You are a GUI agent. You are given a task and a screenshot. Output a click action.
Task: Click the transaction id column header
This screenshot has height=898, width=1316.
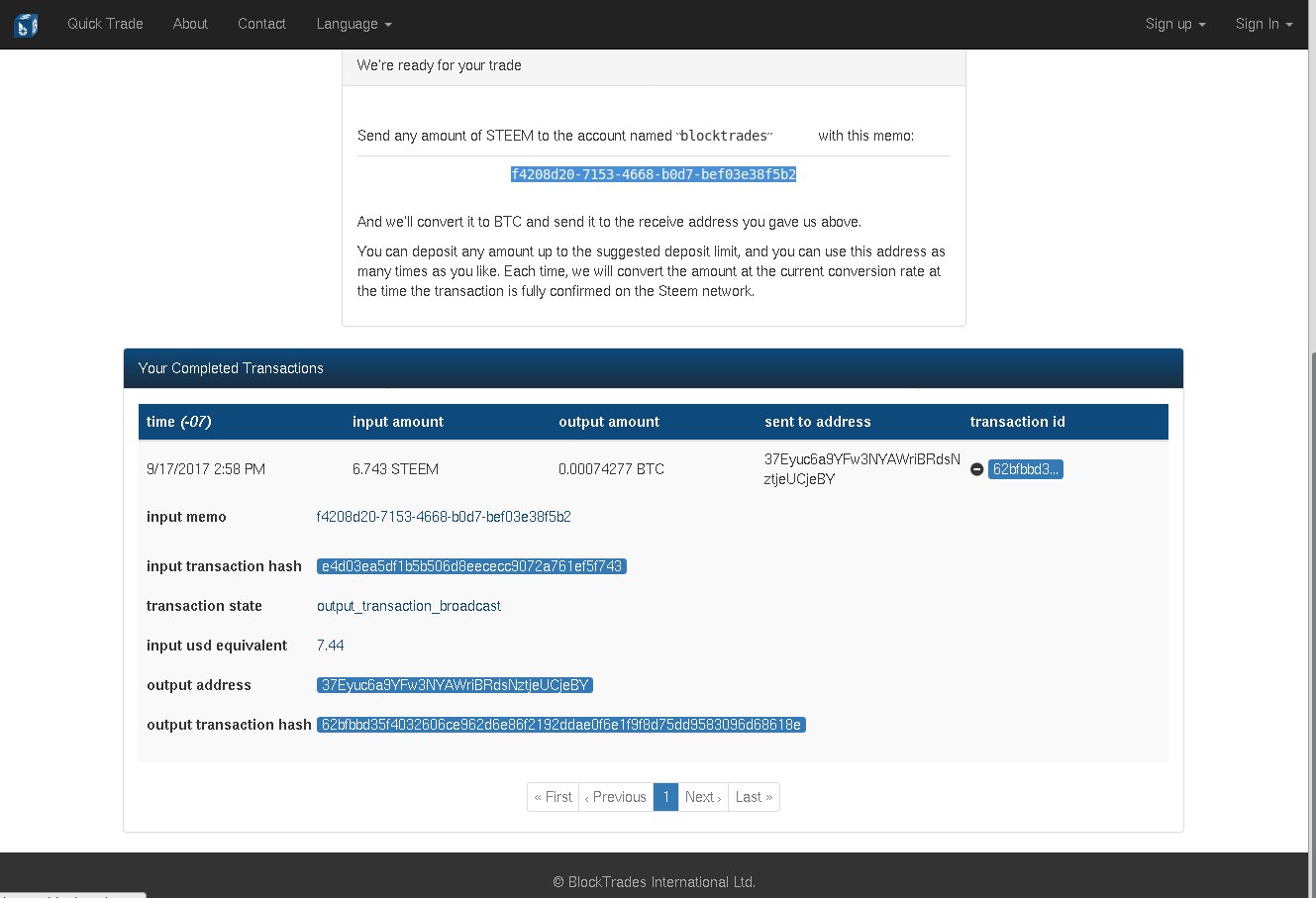pyautogui.click(x=1018, y=422)
